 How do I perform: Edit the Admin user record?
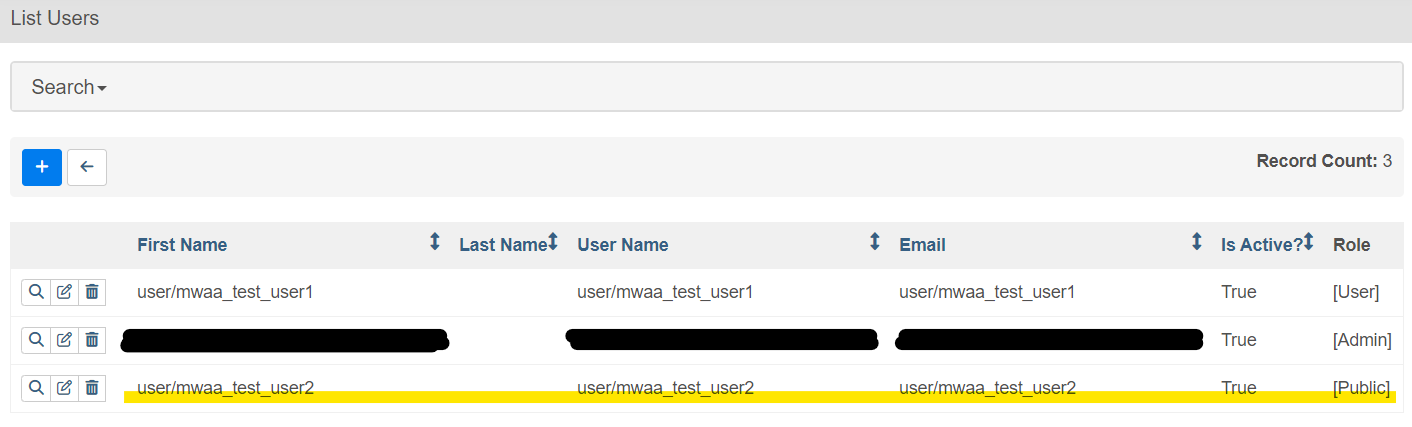click(x=64, y=340)
